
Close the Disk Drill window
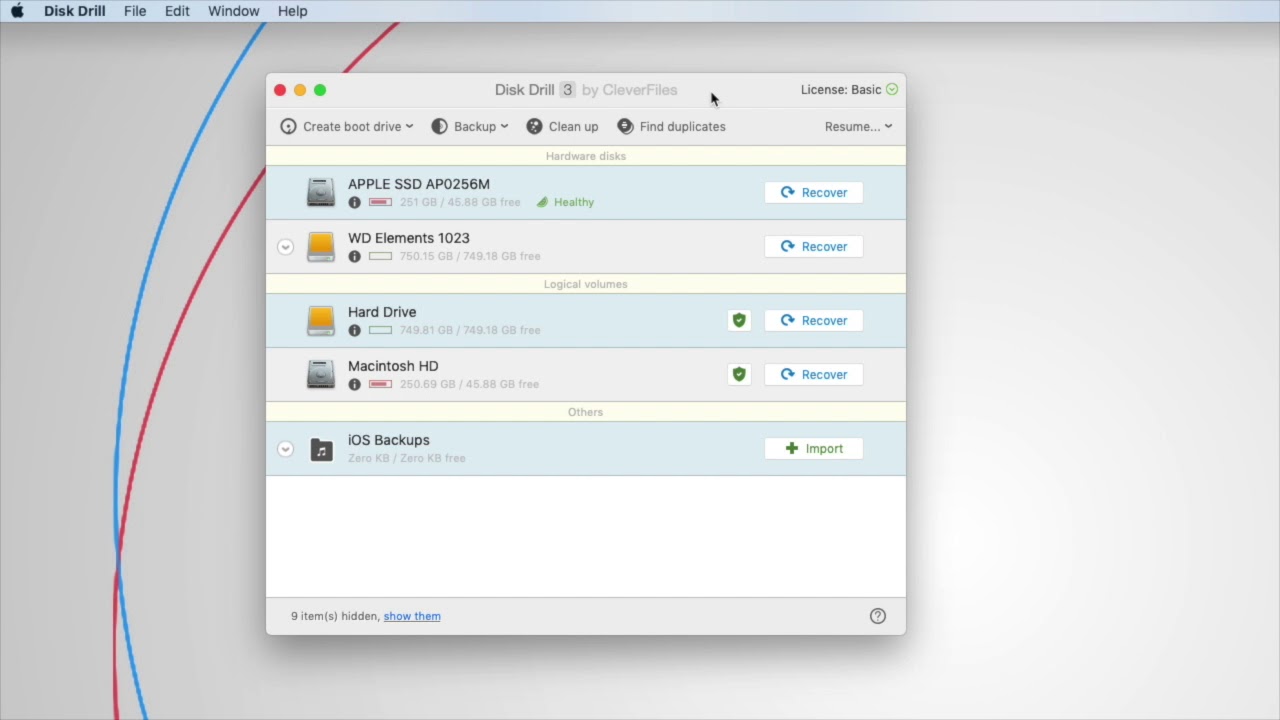click(280, 90)
